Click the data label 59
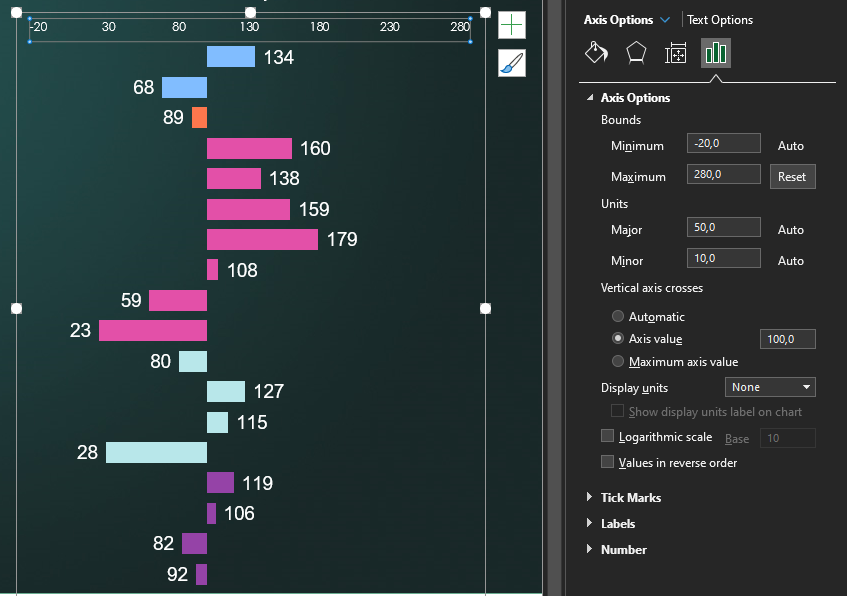This screenshot has width=847, height=596. 131,300
